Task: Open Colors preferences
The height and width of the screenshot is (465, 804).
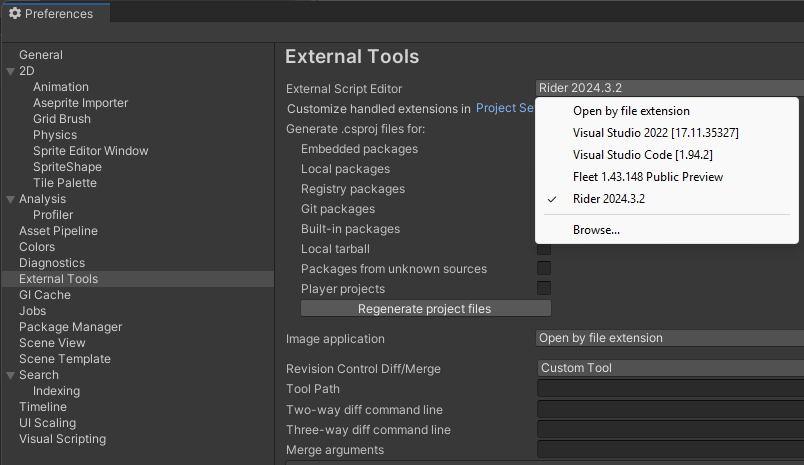Action: click(37, 247)
